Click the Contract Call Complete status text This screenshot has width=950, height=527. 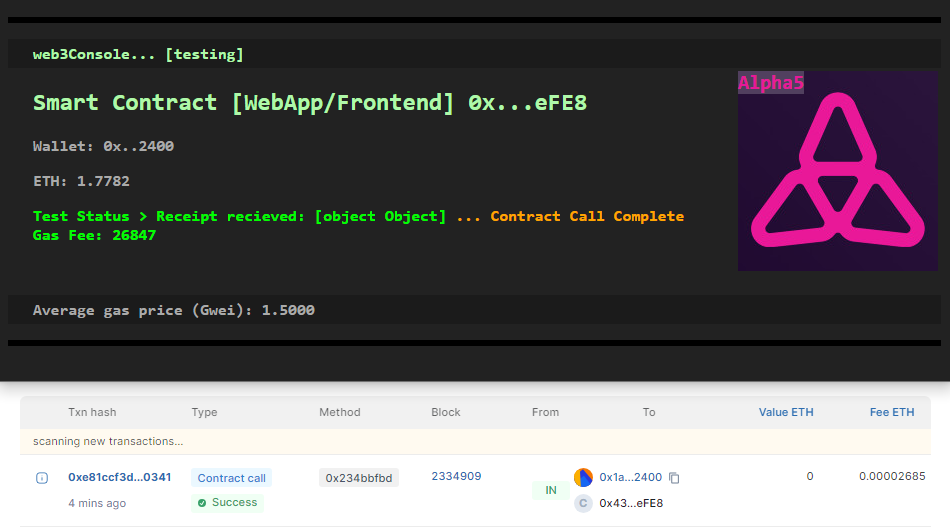click(x=587, y=216)
